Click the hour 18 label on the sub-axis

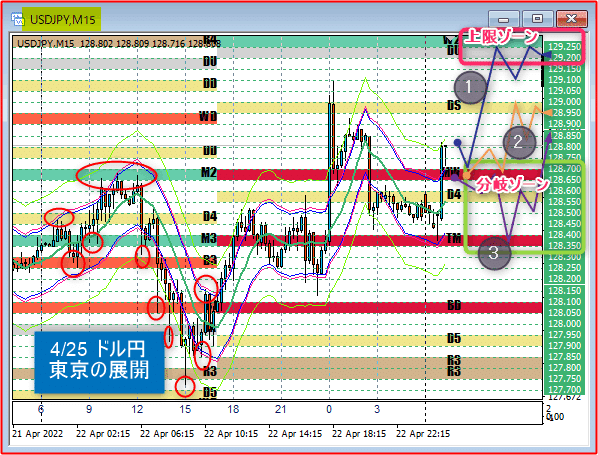point(233,410)
